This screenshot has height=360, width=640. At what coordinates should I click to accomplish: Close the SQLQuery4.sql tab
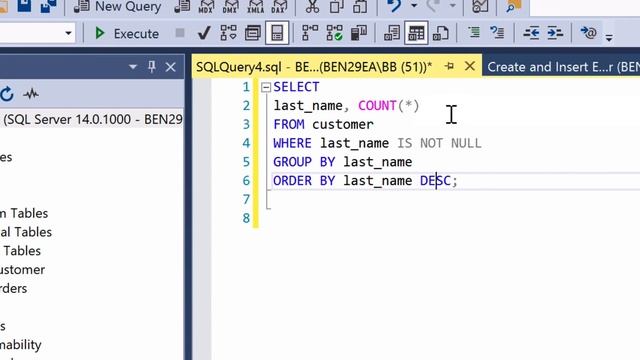click(x=470, y=66)
